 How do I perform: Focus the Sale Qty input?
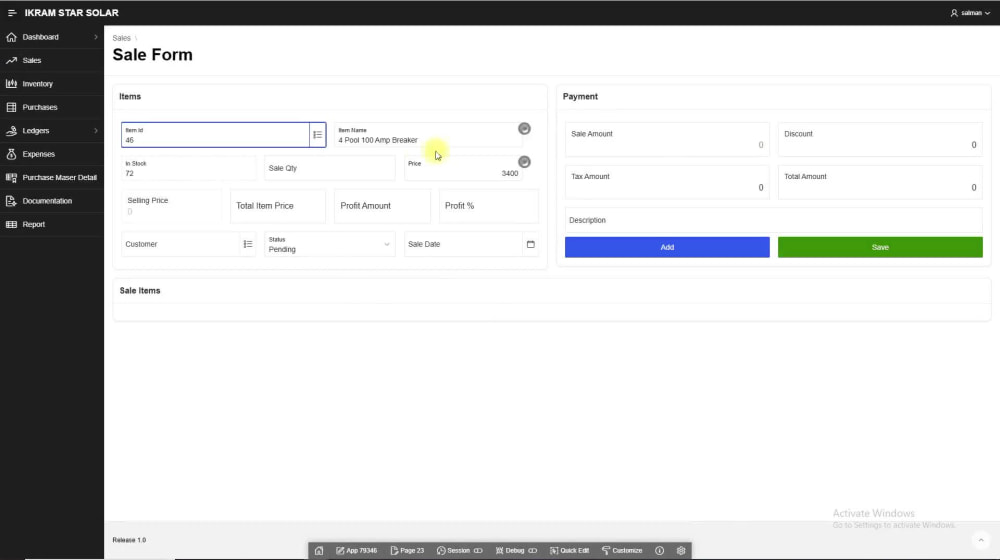pyautogui.click(x=329, y=168)
